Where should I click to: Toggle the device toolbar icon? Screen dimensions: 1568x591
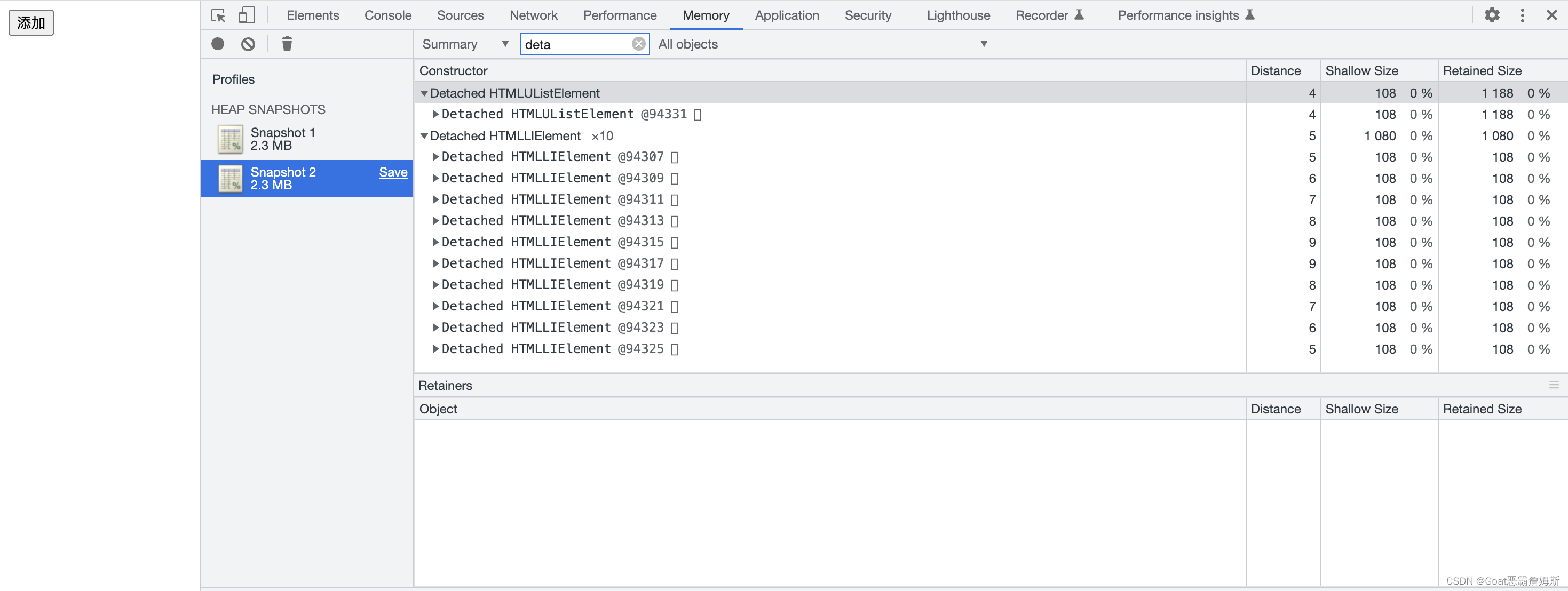[247, 15]
